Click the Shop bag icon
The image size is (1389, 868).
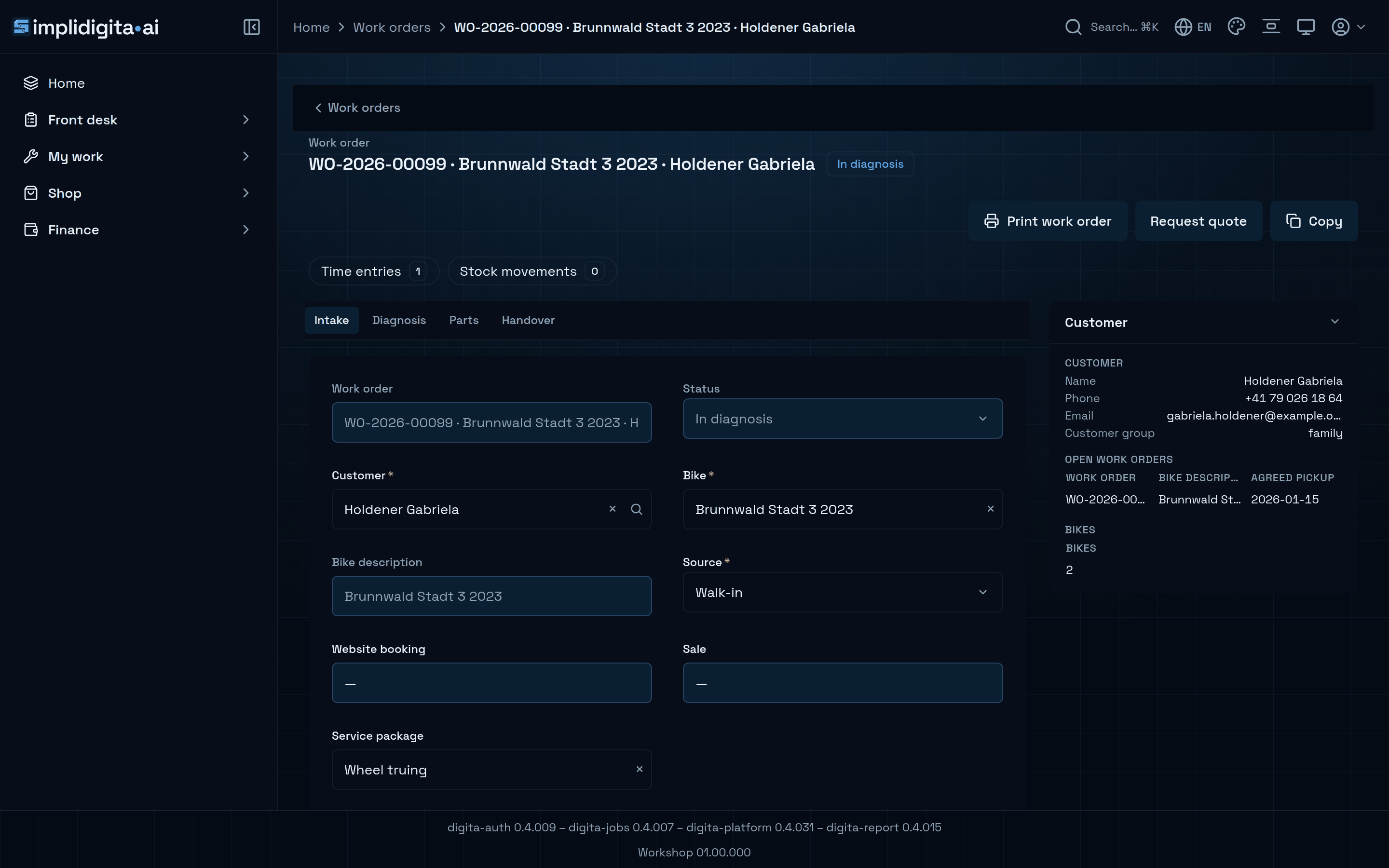point(31,193)
